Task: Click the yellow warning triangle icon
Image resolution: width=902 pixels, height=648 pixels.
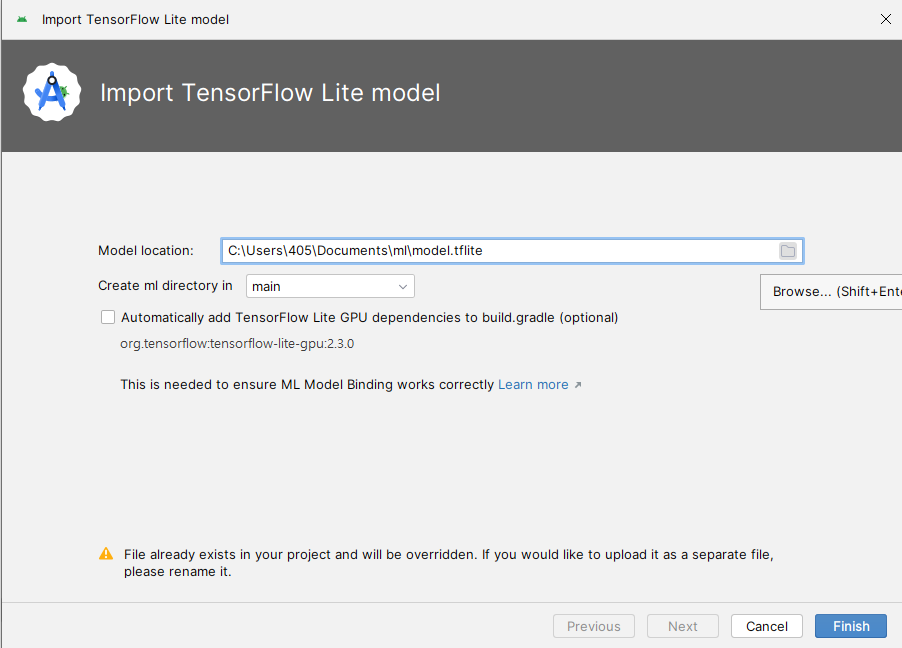Action: point(106,554)
